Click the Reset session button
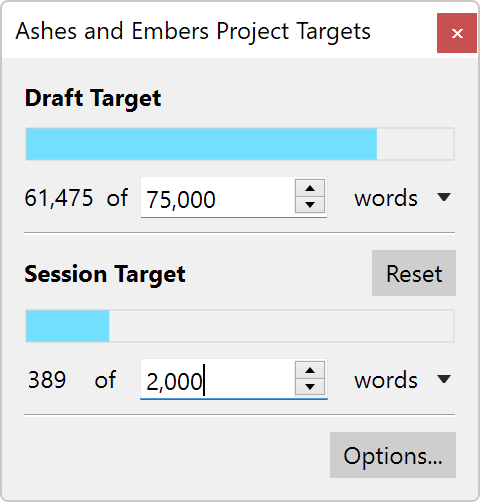The height and width of the screenshot is (502, 480). coord(414,273)
